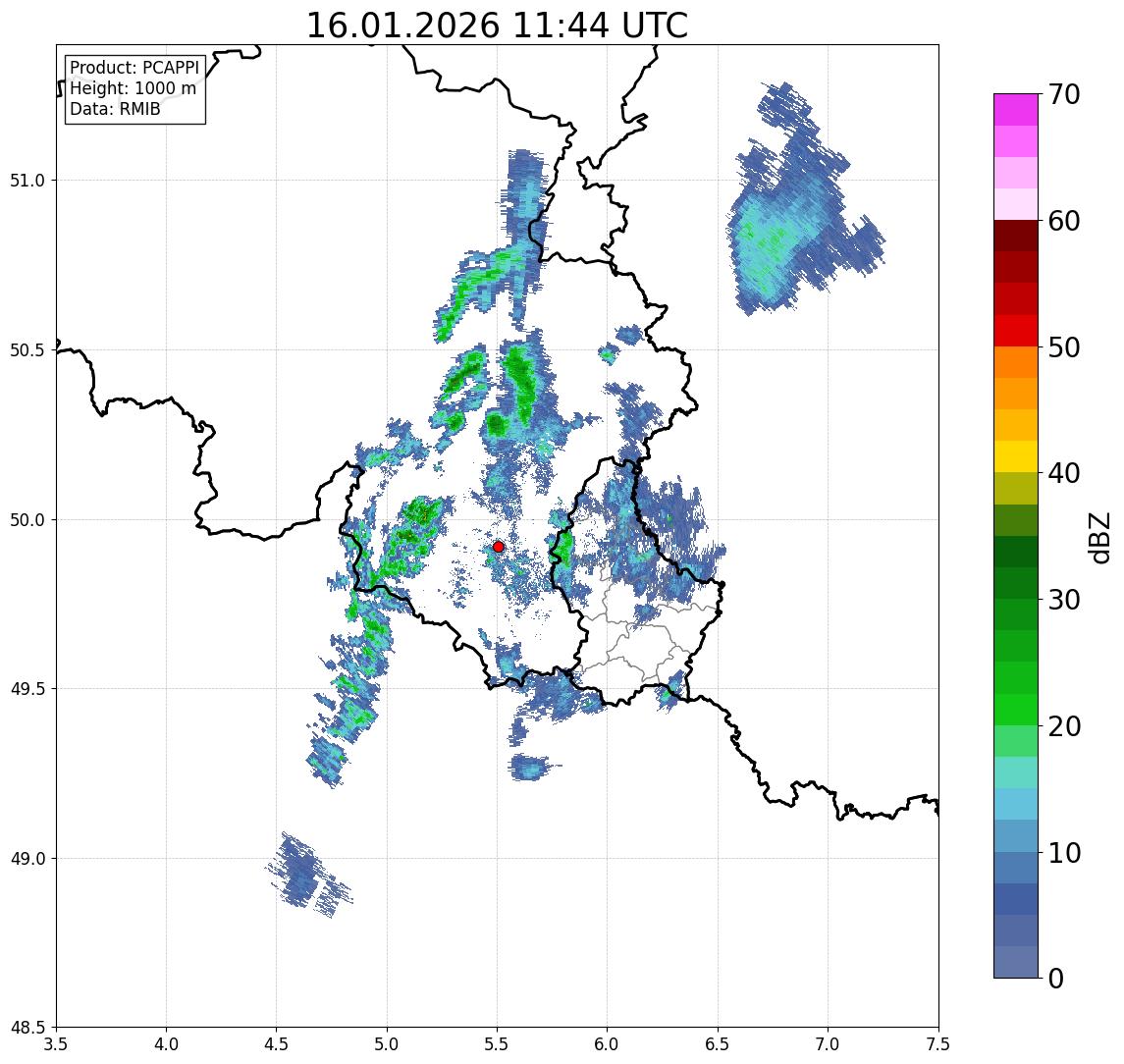1124x1064 pixels.
Task: Click the longitude axis label 4.0
Action: (x=166, y=1044)
